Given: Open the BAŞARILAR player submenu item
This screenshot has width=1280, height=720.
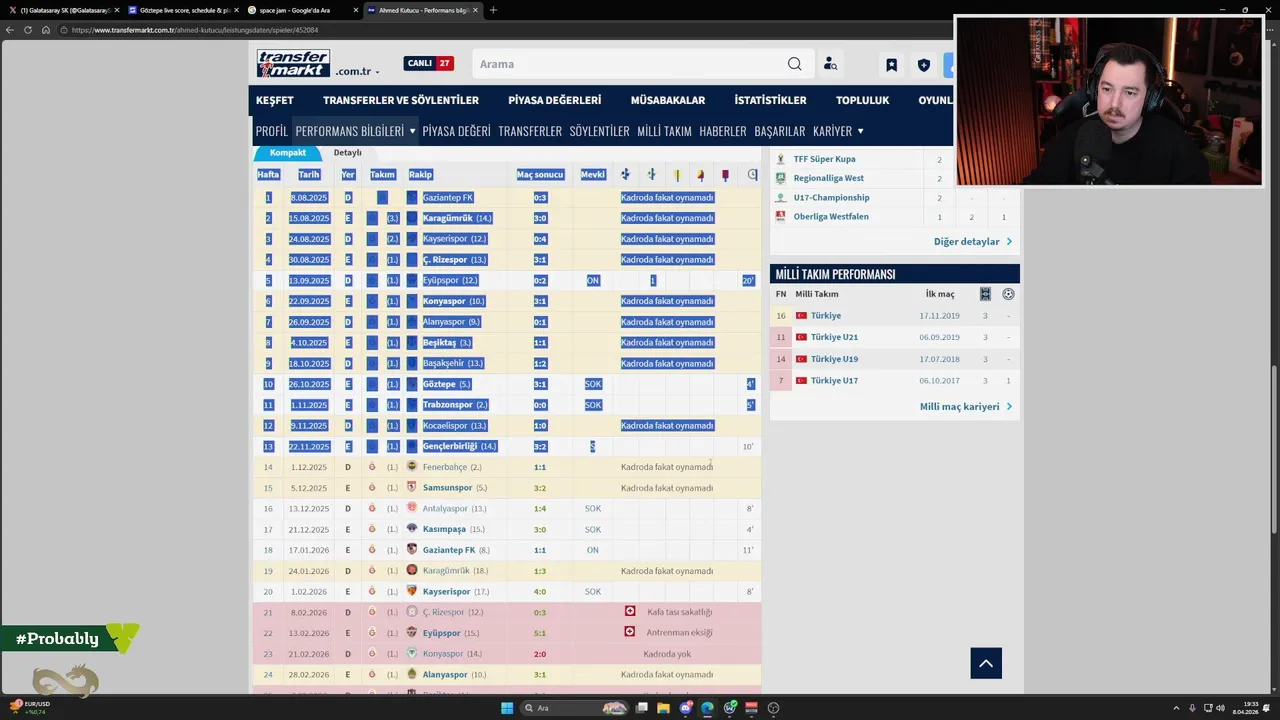Looking at the screenshot, I should pyautogui.click(x=780, y=131).
